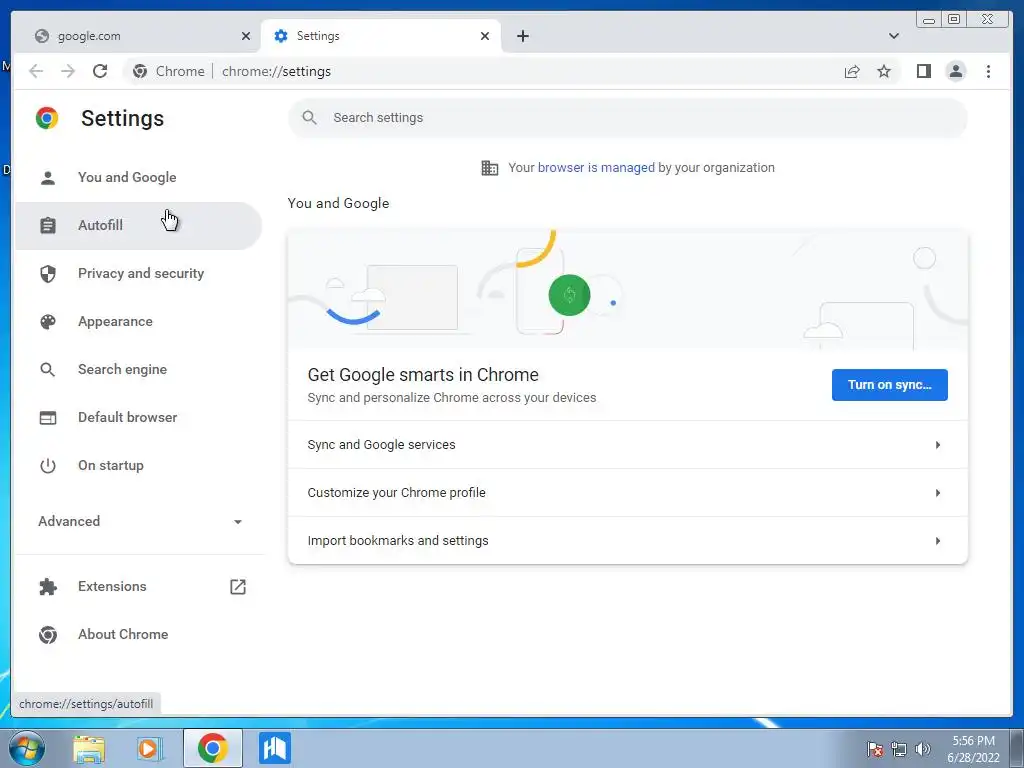Screen dimensions: 1024x768
Task: Open Customize your Chrome profile row
Action: coord(628,493)
